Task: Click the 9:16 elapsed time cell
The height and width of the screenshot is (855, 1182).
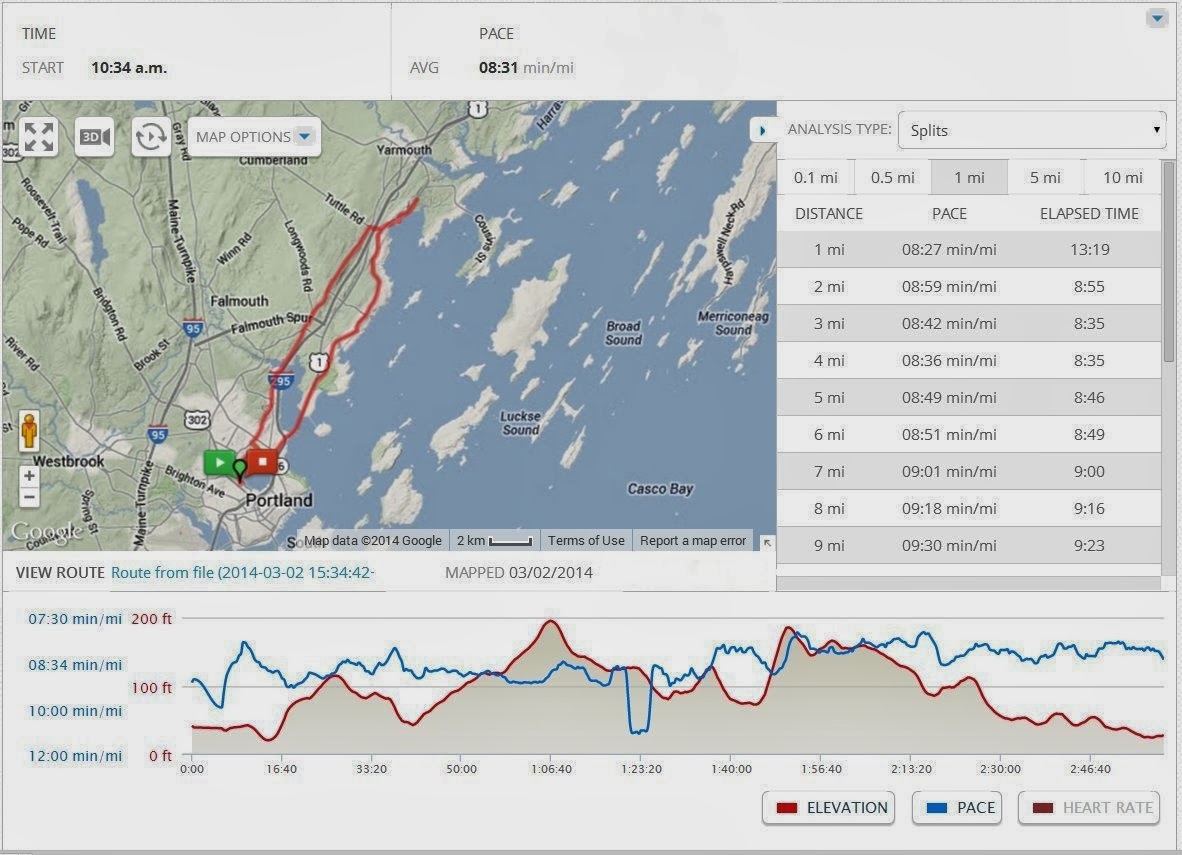Action: [x=1089, y=508]
